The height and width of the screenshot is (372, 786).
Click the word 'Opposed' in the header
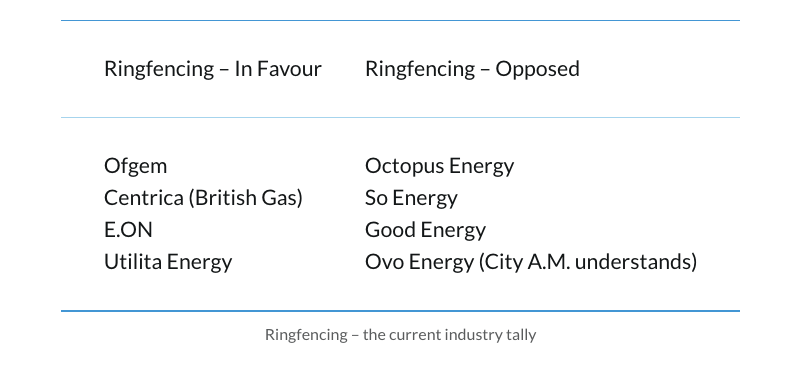pyautogui.click(x=537, y=69)
